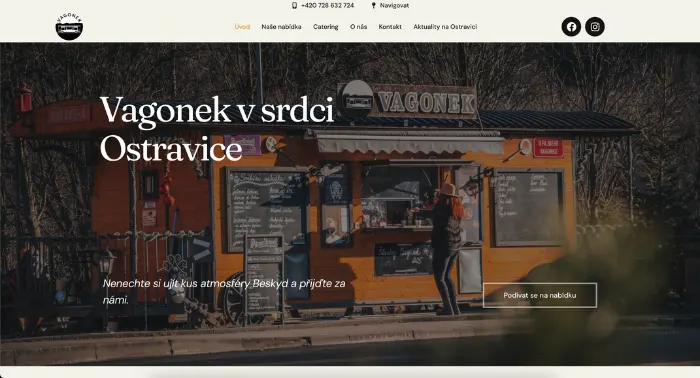The height and width of the screenshot is (378, 700).
Task: Call the phone number +420 728 632 724
Action: tap(327, 5)
